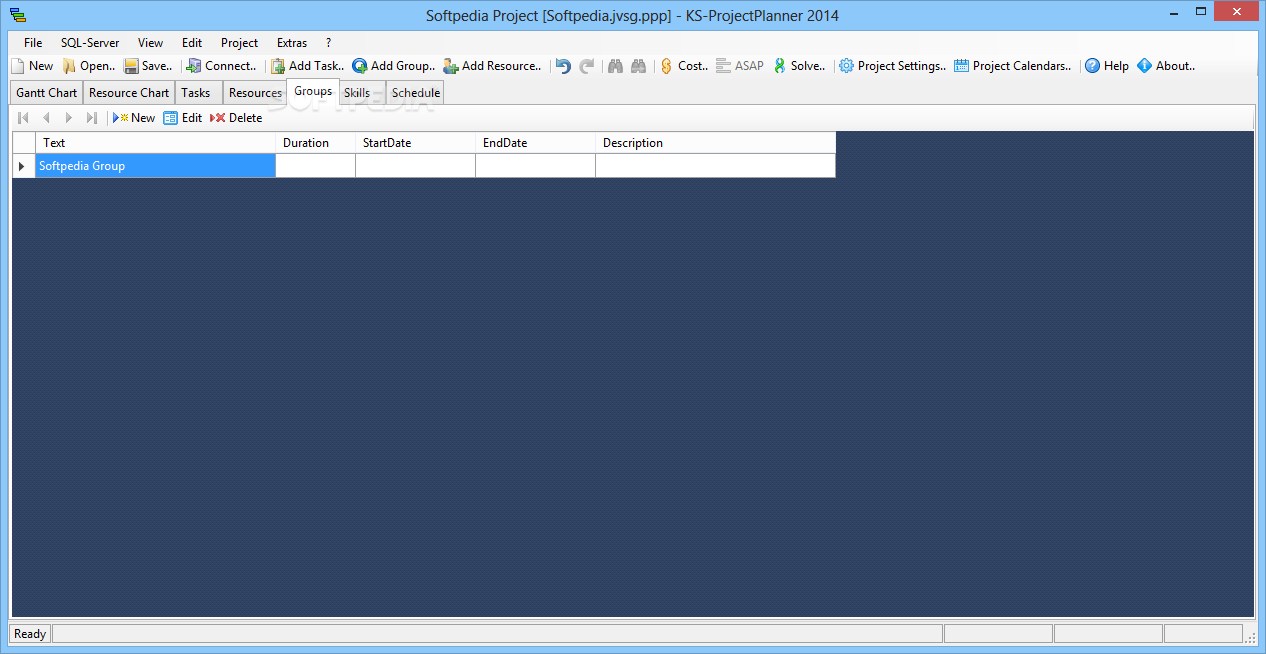Save the project using Save..
Screen dimensions: 1266x654
[x=148, y=66]
